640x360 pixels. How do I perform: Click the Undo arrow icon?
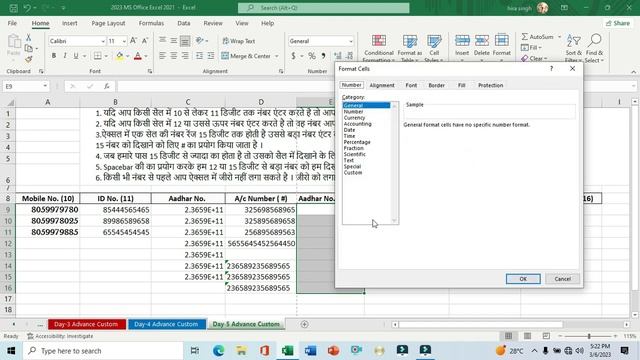point(27,8)
